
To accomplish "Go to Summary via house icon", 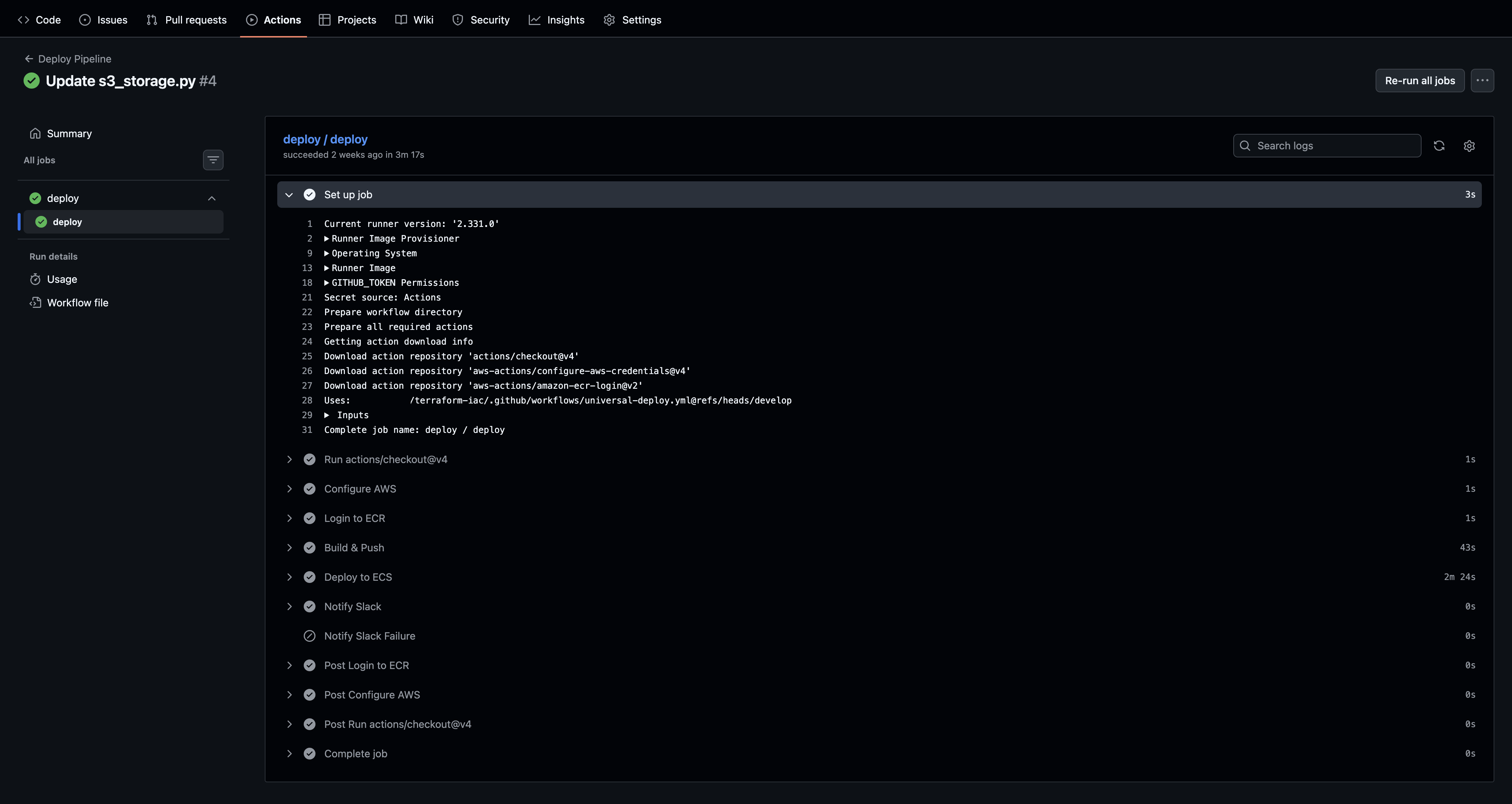I will pyautogui.click(x=35, y=133).
